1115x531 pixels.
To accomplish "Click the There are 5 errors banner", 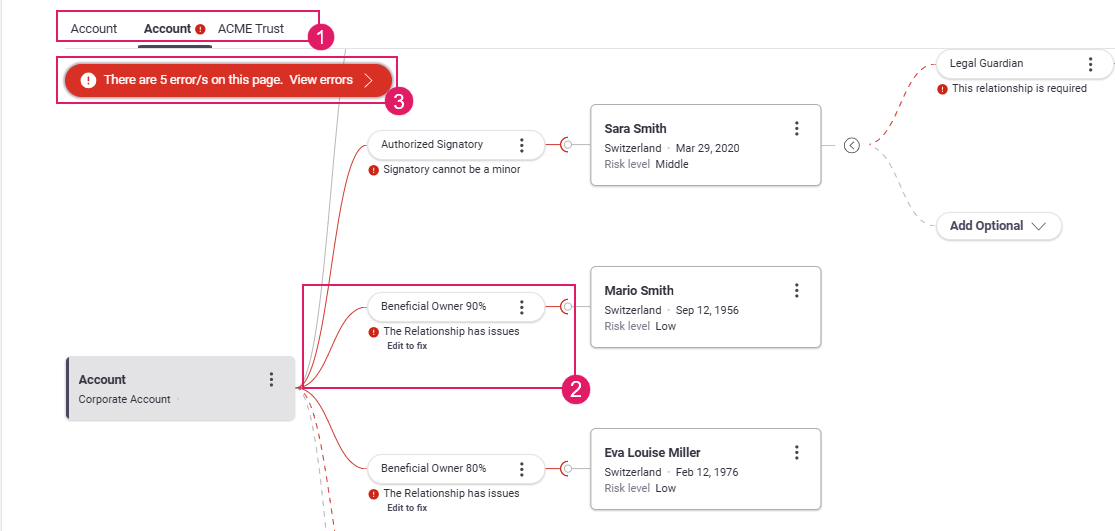I will pos(228,80).
